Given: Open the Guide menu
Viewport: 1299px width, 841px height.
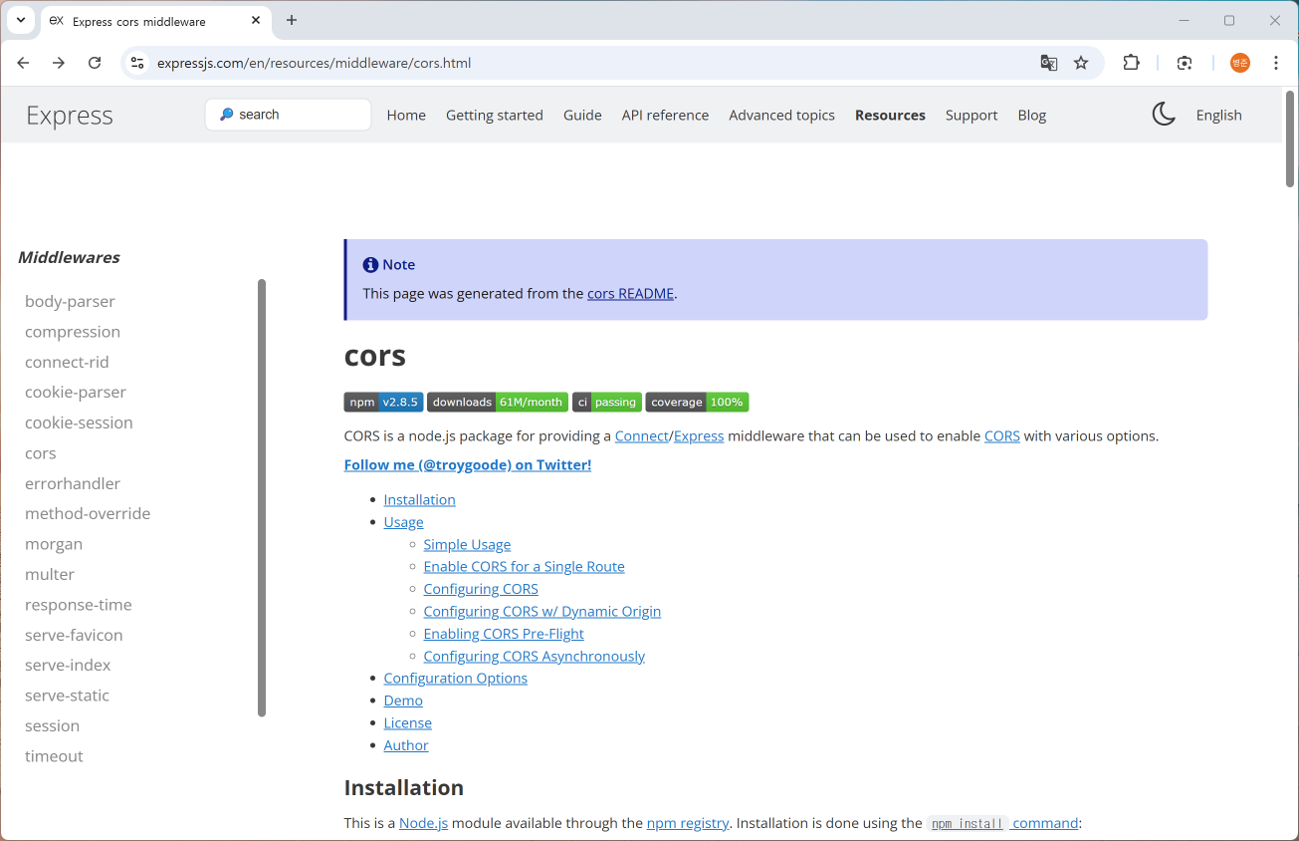Looking at the screenshot, I should tap(582, 115).
